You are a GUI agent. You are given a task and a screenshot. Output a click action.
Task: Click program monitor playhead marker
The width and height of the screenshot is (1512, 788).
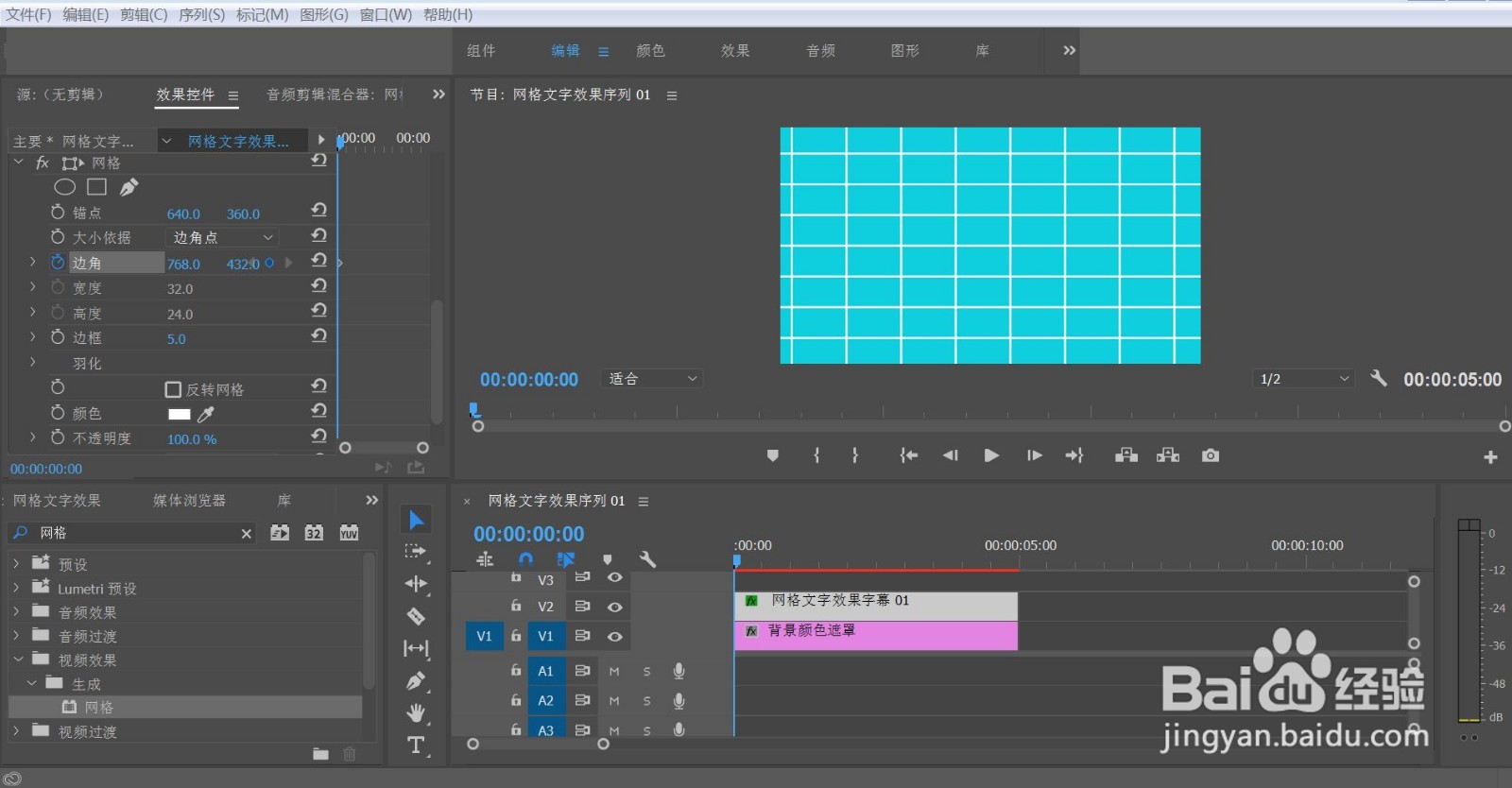[474, 410]
